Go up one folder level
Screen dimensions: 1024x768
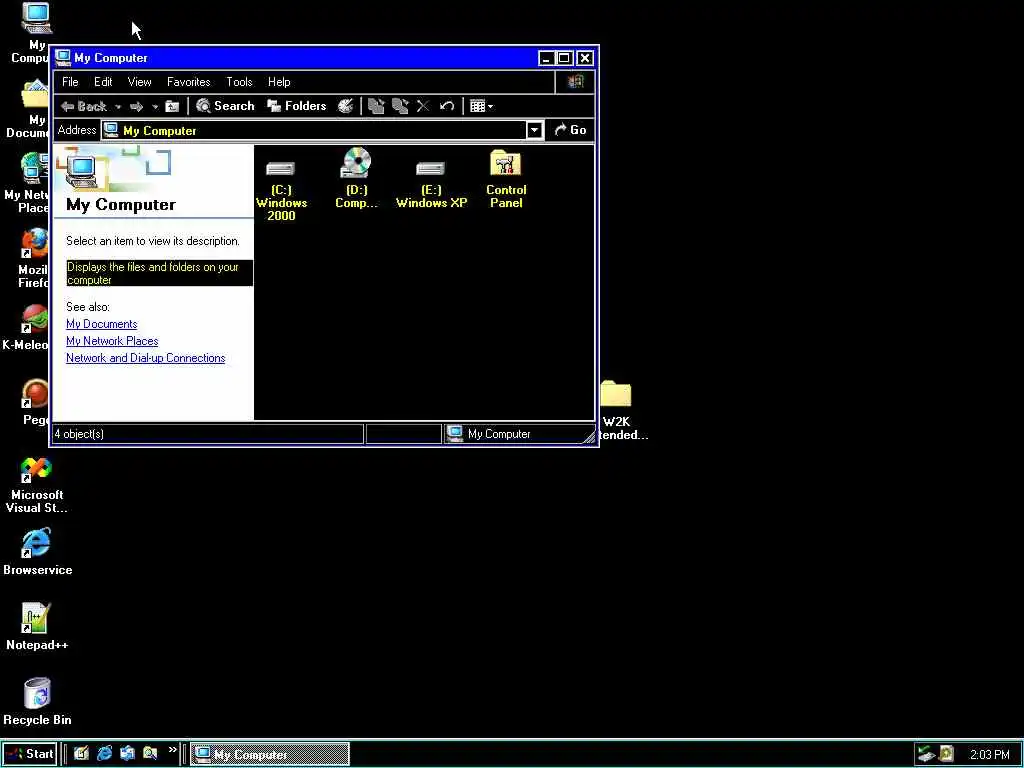(172, 106)
